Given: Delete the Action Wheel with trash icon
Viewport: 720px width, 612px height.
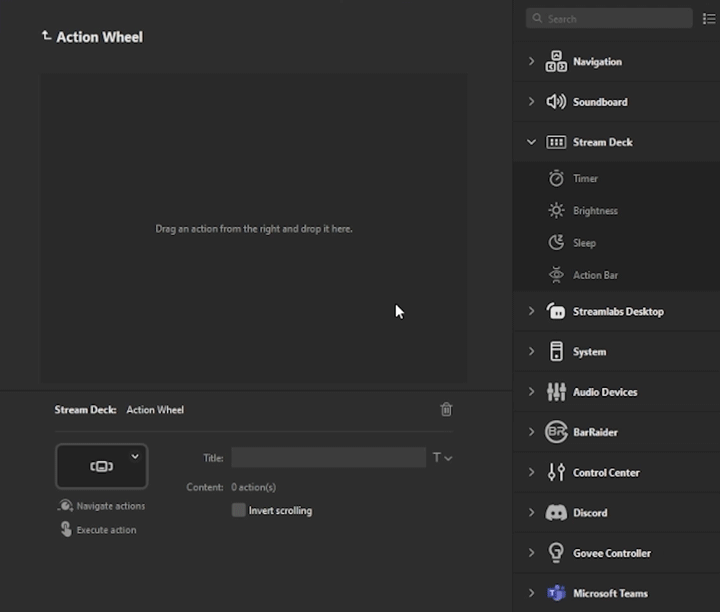Looking at the screenshot, I should click(x=446, y=409).
